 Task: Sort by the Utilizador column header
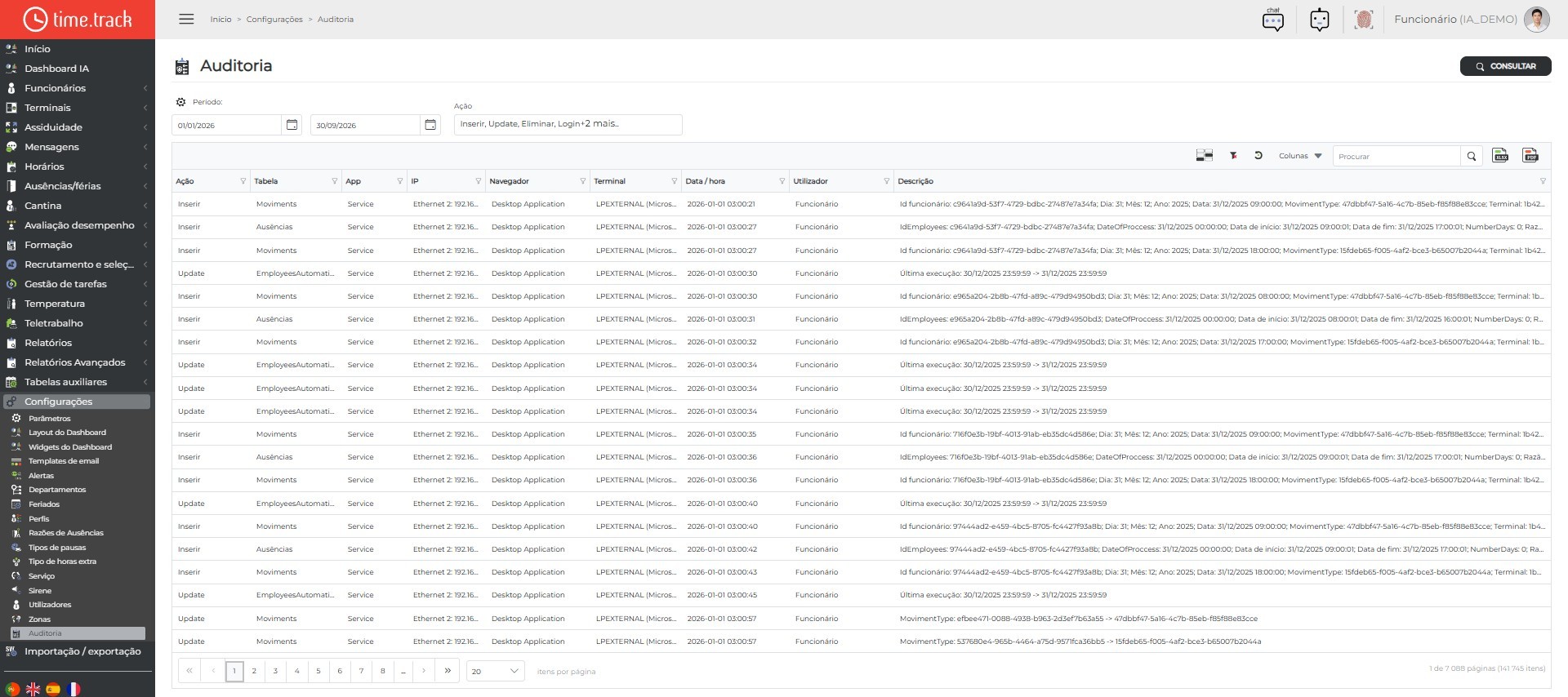[x=811, y=181]
